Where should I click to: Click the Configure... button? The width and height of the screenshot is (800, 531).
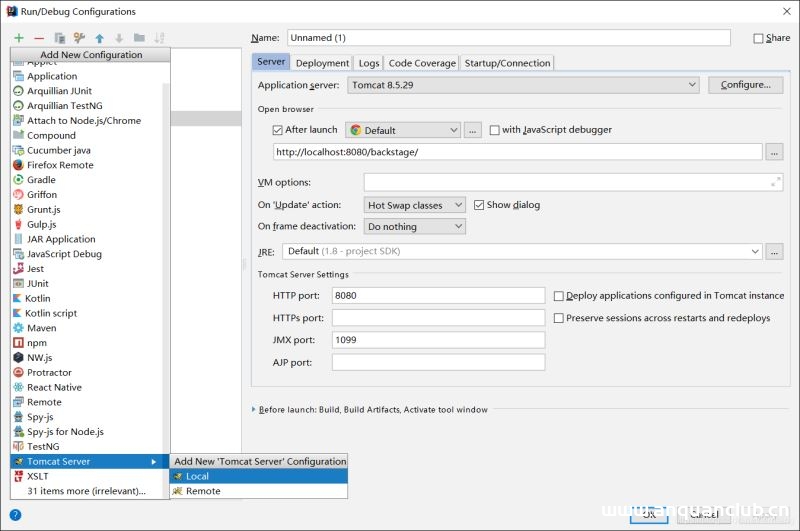click(745, 85)
